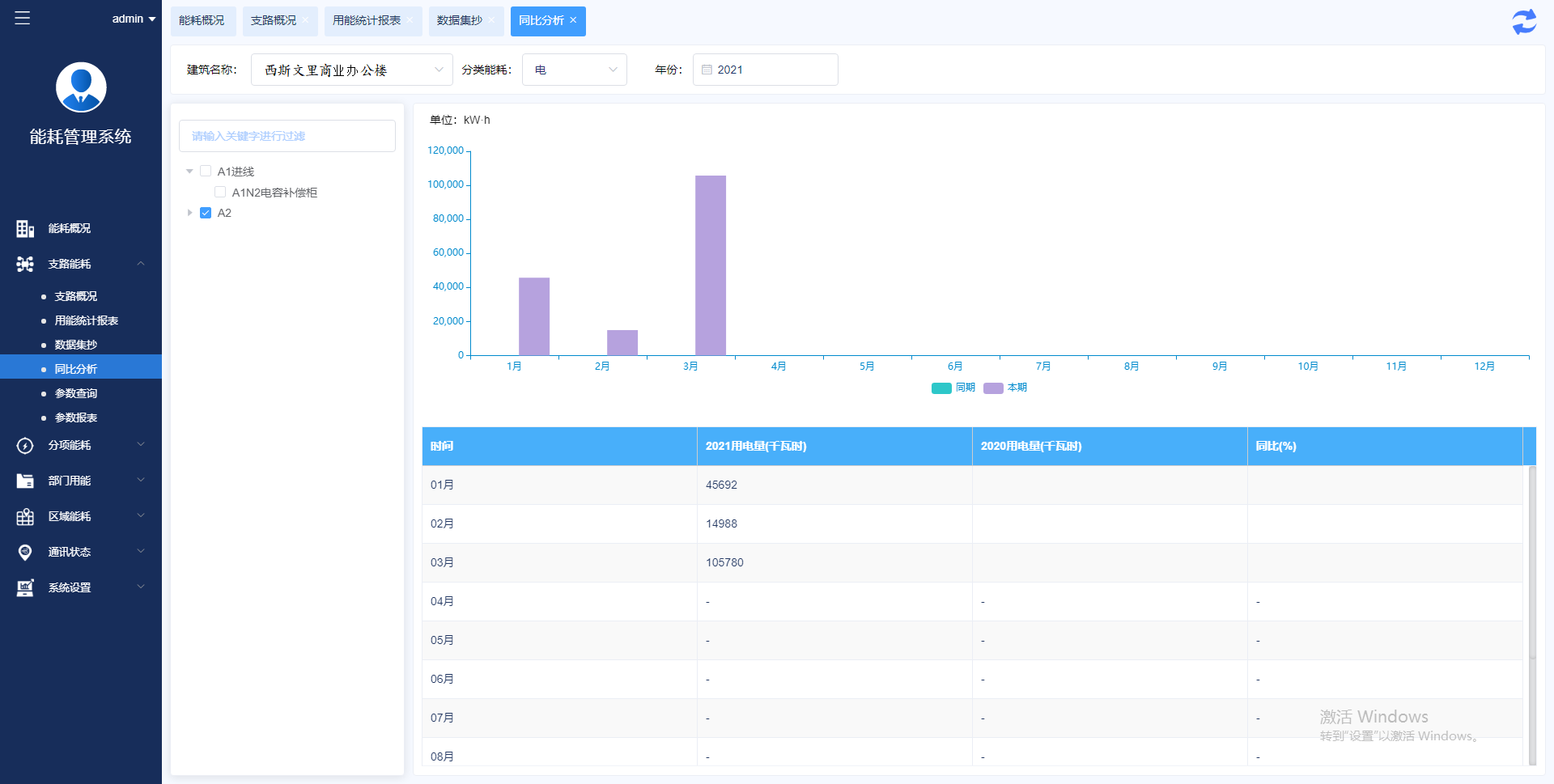Uncheck the A2 checkbox
The width and height of the screenshot is (1554, 784).
coord(206,213)
